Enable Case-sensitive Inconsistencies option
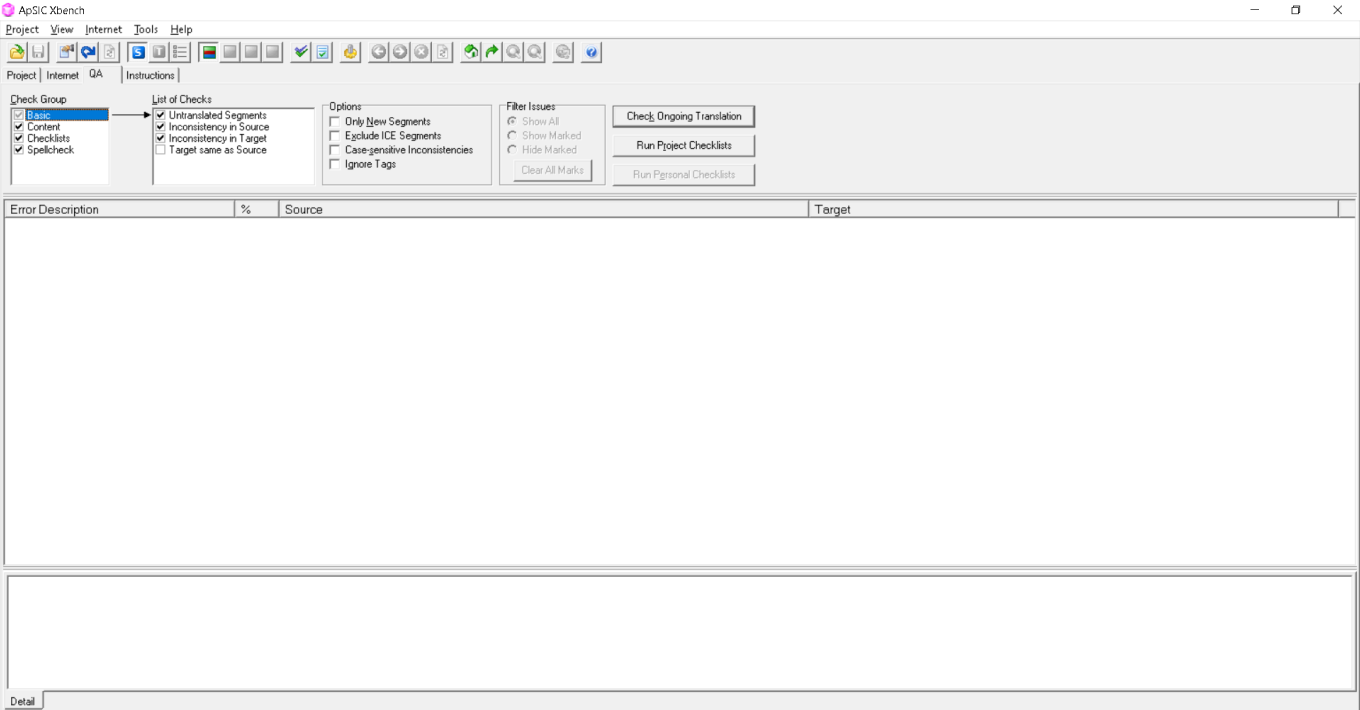1360x710 pixels. click(335, 150)
